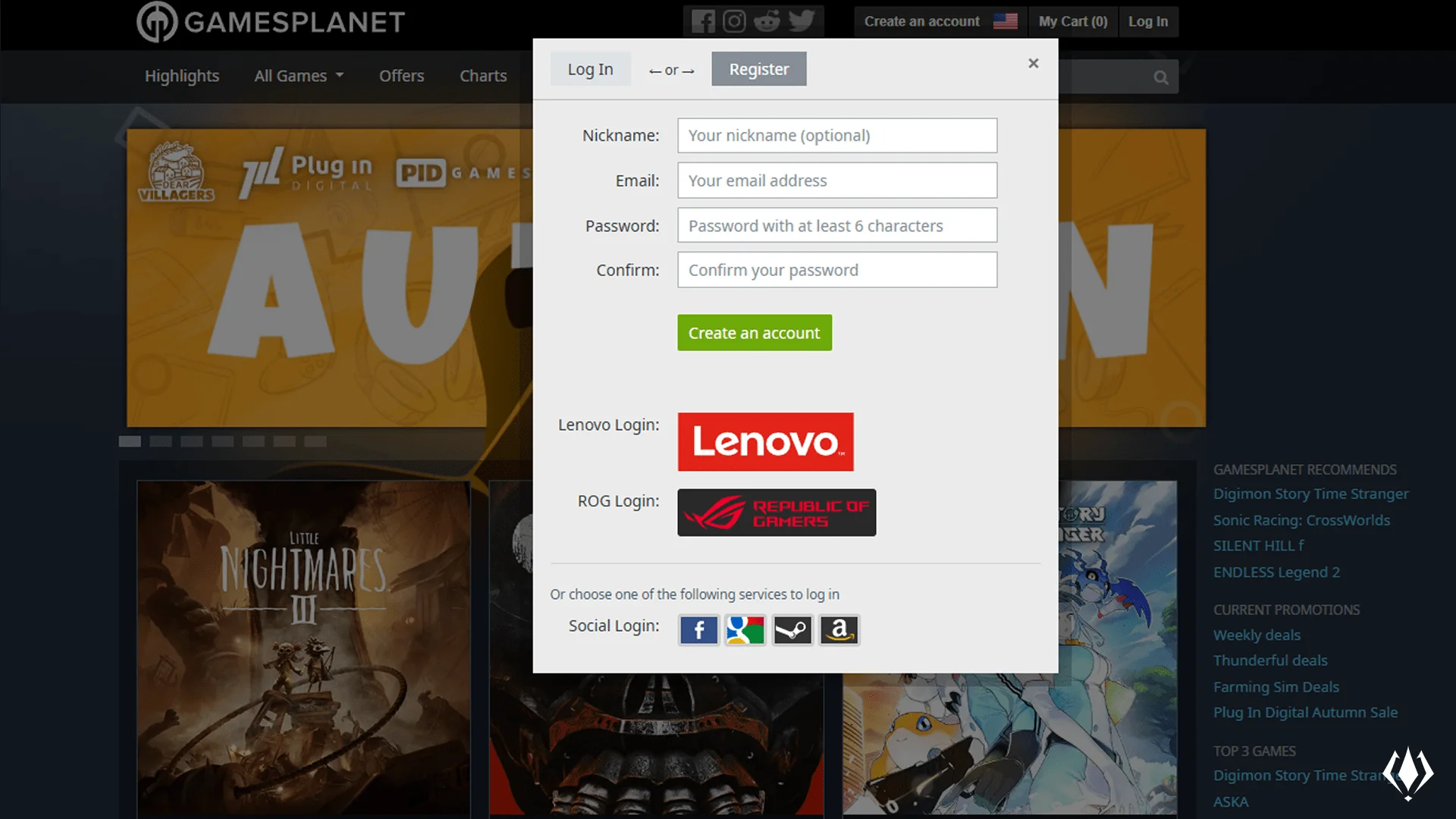Log in using the Amazon icon
This screenshot has height=819, width=1456.
pyautogui.click(x=839, y=629)
